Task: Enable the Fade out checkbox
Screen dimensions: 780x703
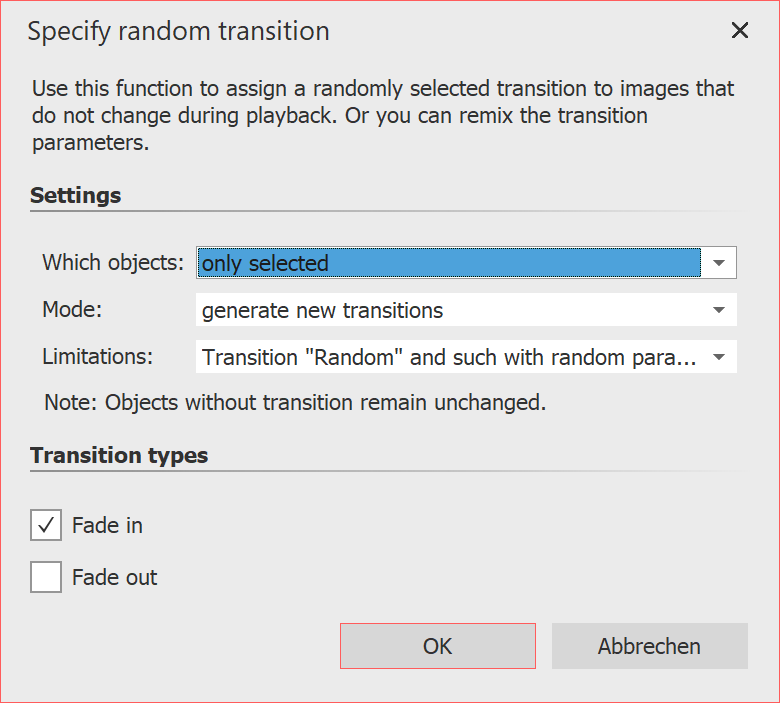Action: pos(46,577)
